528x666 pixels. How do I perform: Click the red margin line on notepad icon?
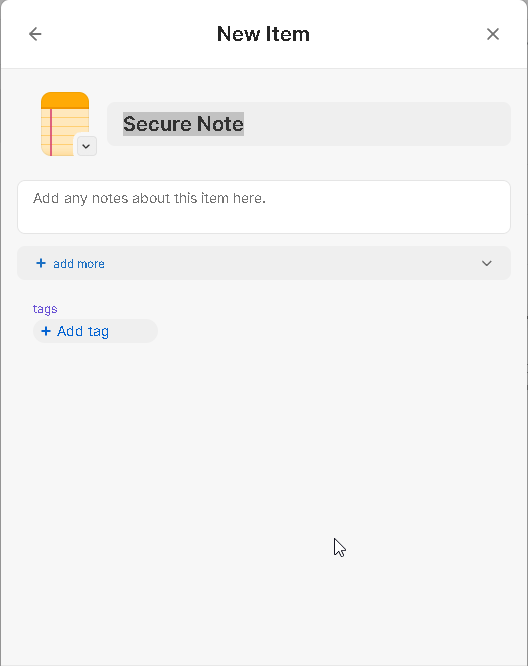pos(51,133)
